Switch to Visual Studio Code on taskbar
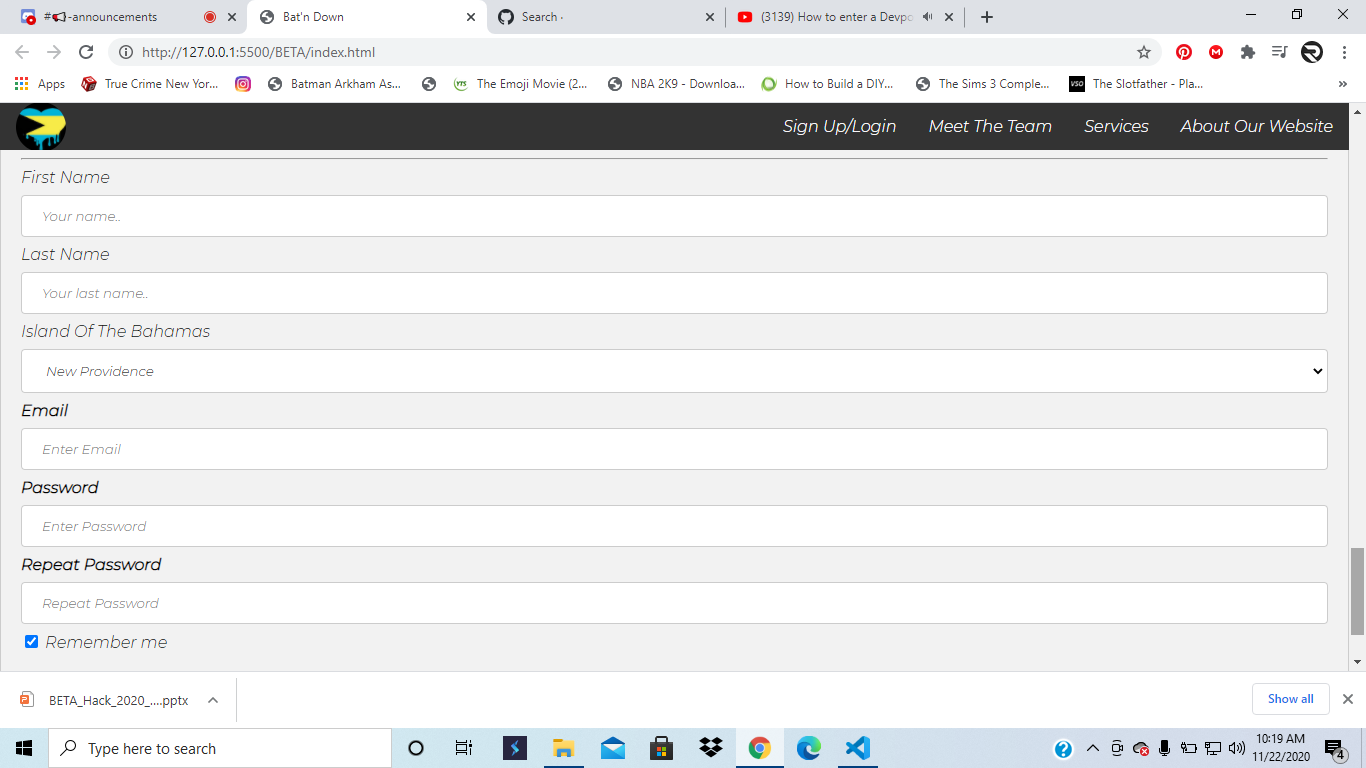The image size is (1366, 768). (x=857, y=748)
